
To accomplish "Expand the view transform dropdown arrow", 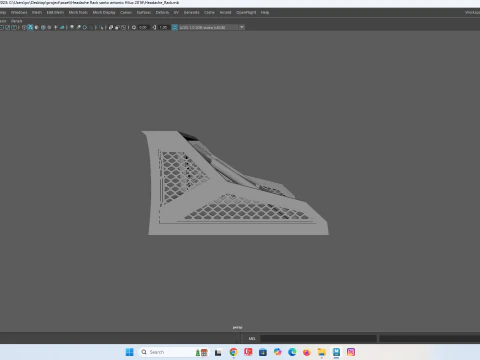I will [242, 27].
